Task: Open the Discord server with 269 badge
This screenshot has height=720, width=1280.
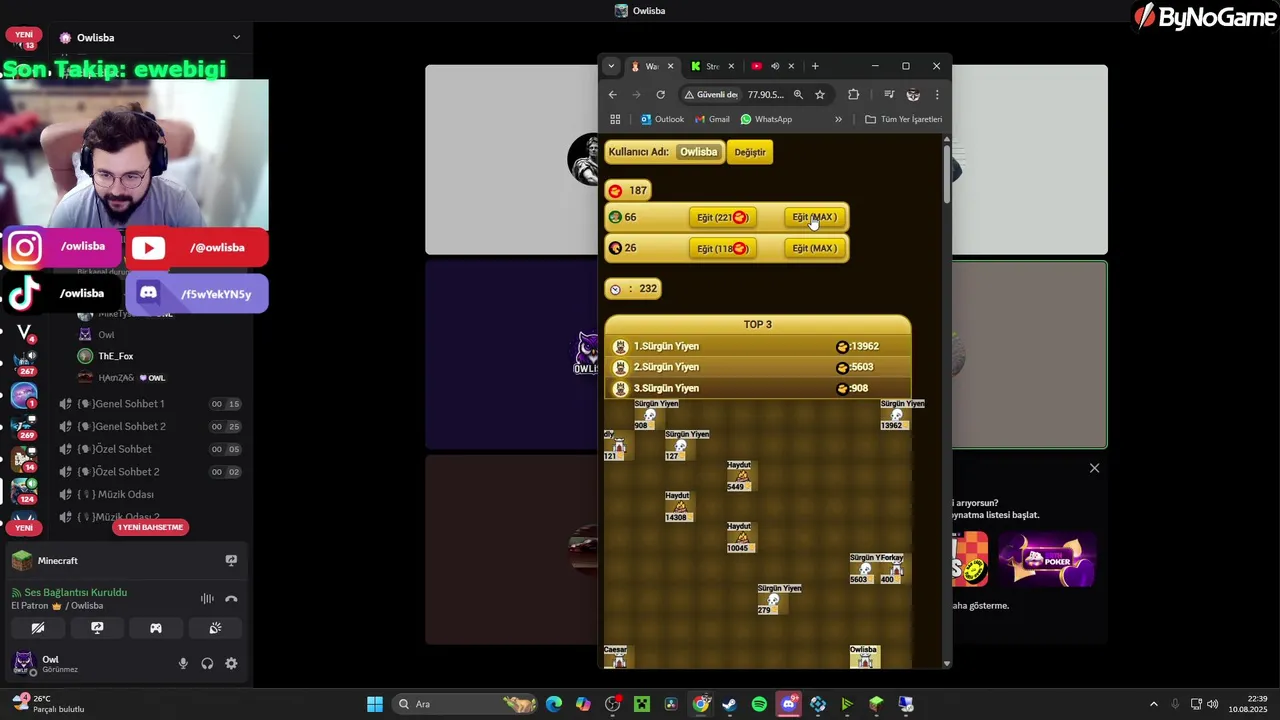Action: tap(24, 427)
